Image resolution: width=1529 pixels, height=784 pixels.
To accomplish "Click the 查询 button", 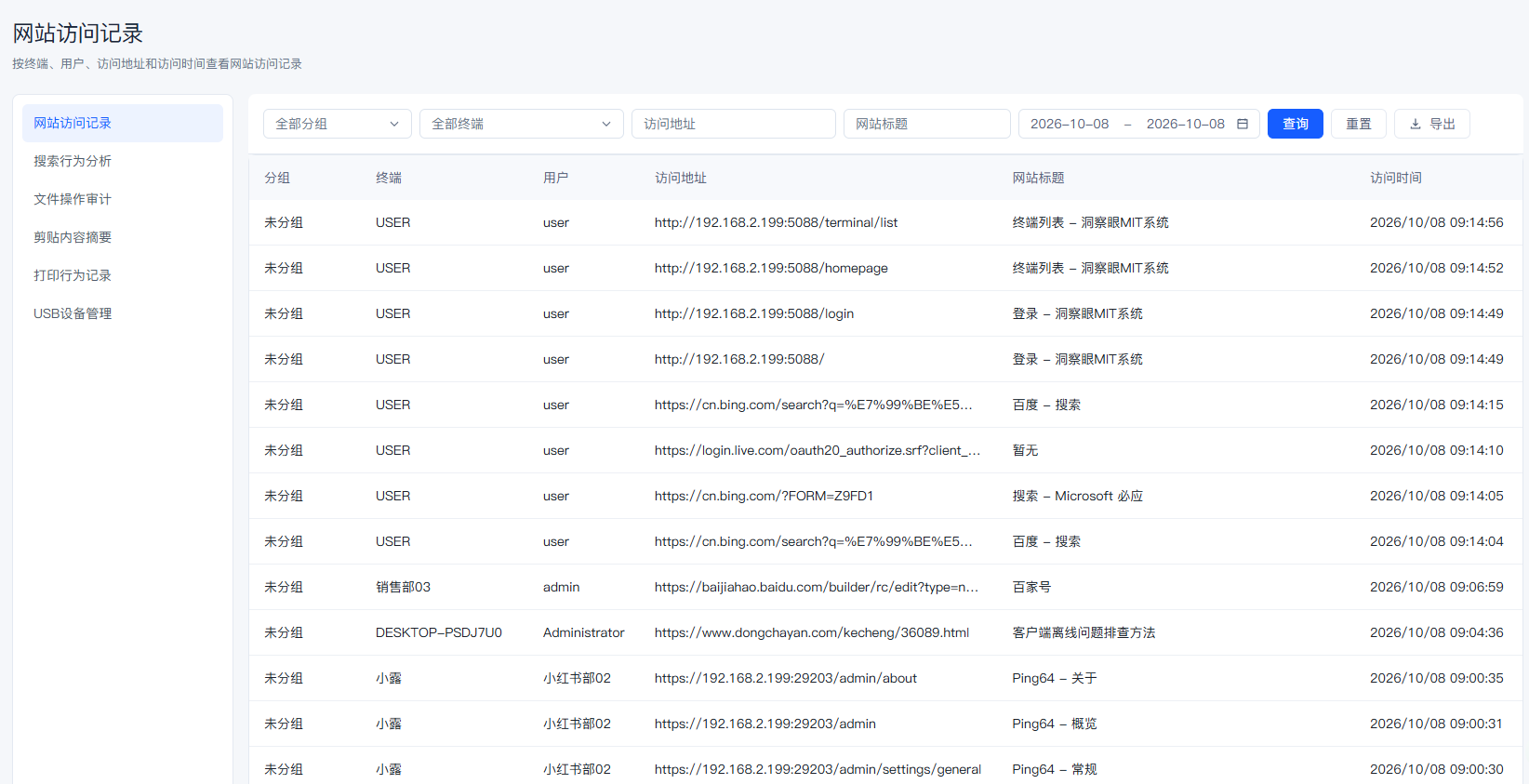I will point(1296,124).
